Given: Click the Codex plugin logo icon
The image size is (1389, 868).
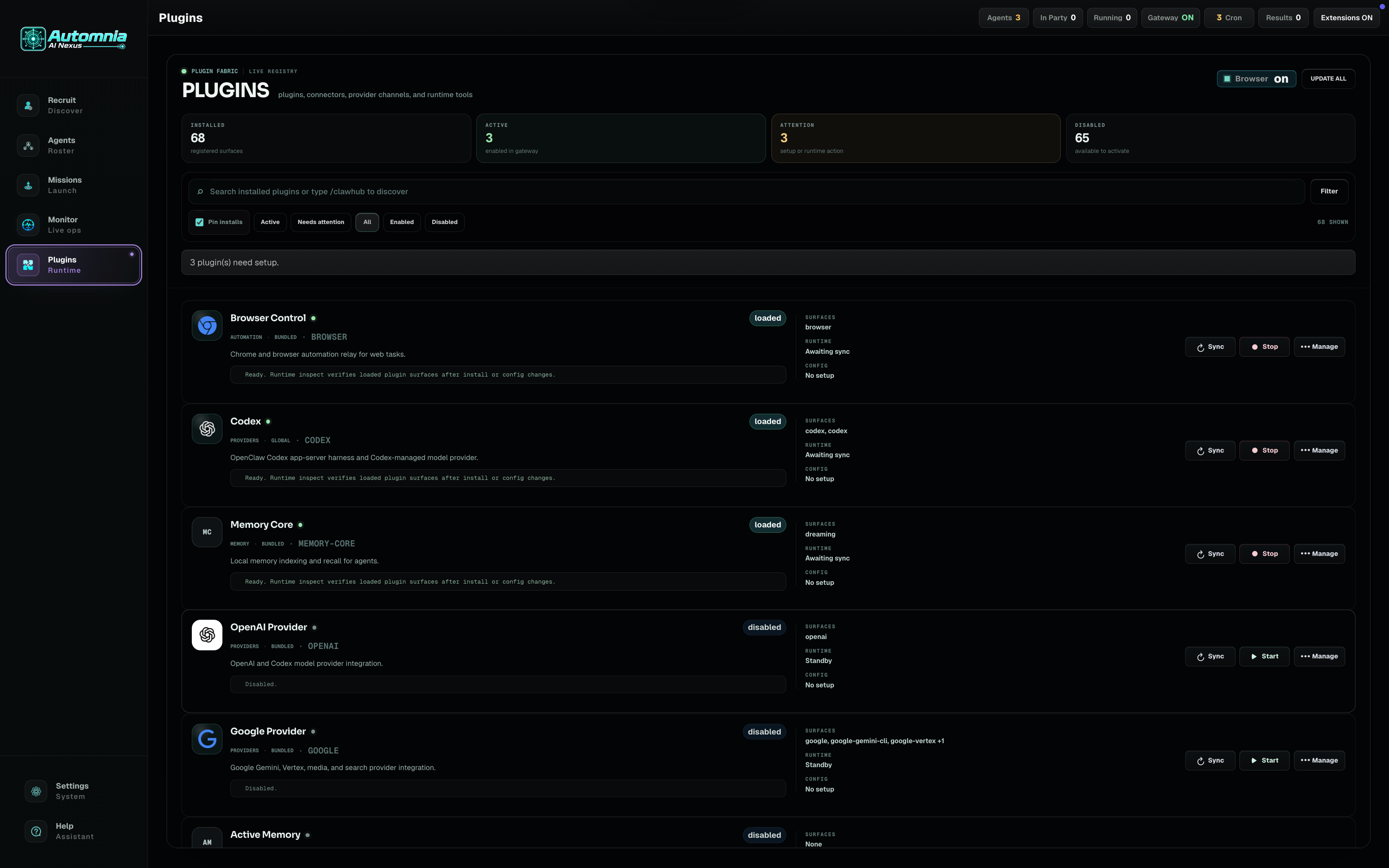Looking at the screenshot, I should (207, 429).
